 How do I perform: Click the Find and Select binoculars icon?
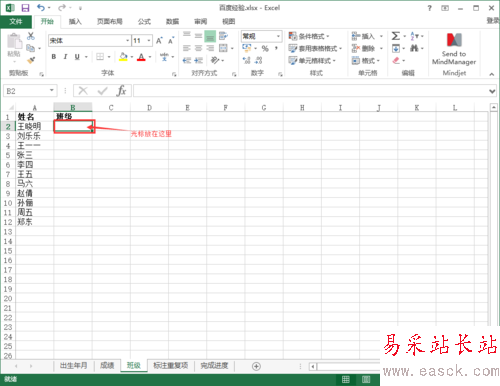414,48
